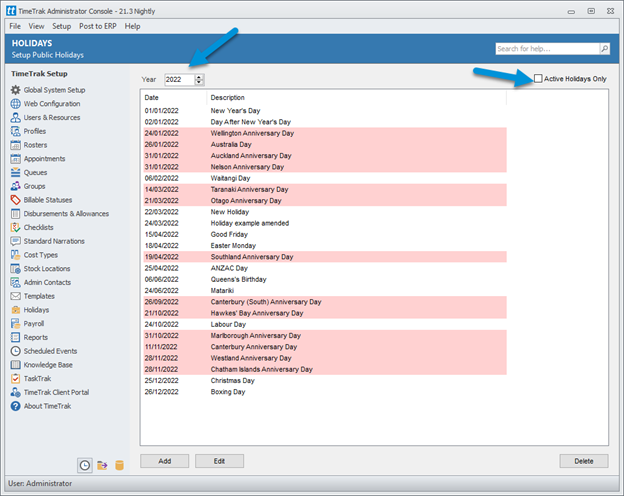Open the Rosters calendar icon

pos(15,145)
